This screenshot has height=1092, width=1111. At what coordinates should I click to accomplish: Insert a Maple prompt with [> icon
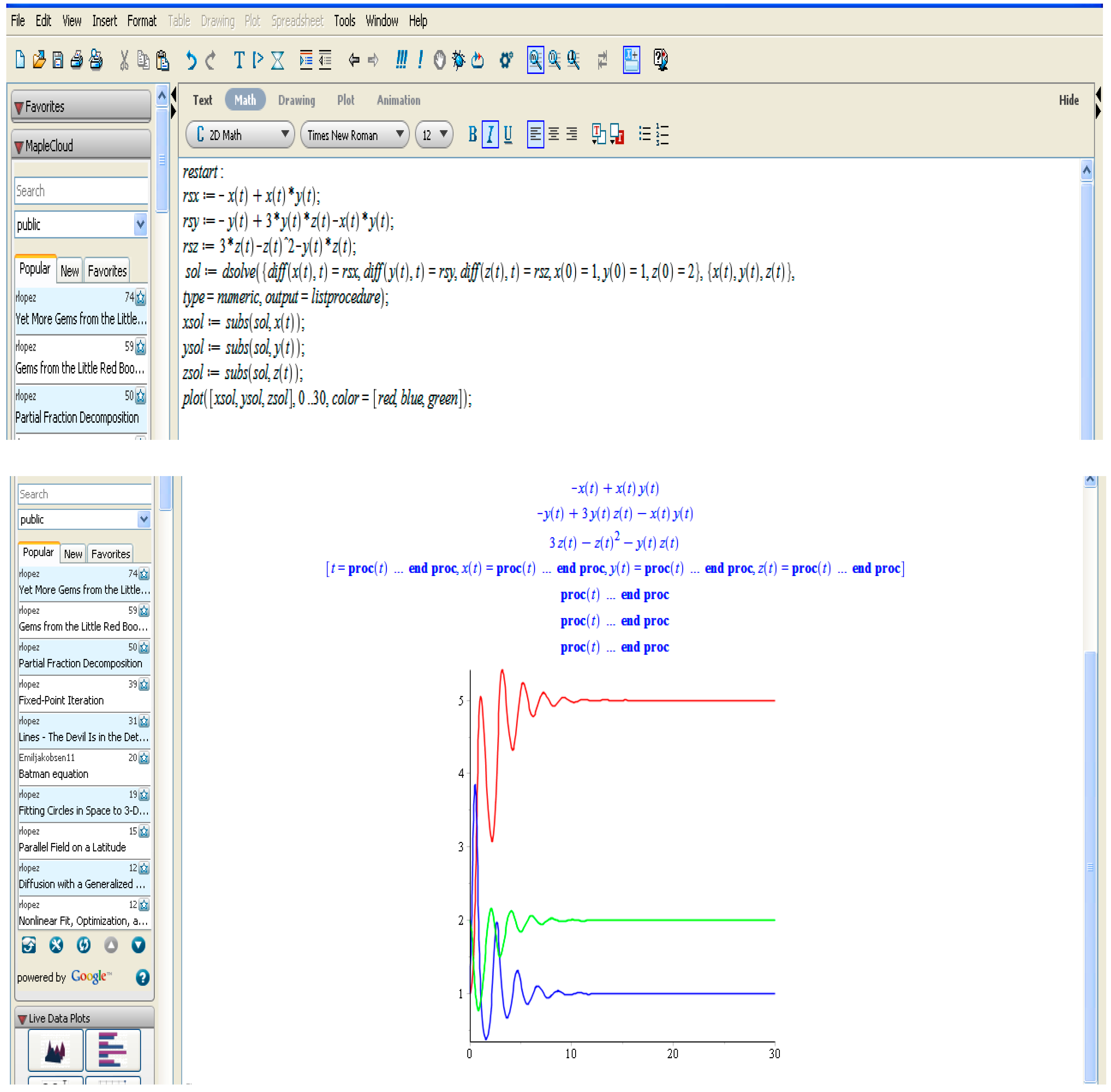click(258, 60)
